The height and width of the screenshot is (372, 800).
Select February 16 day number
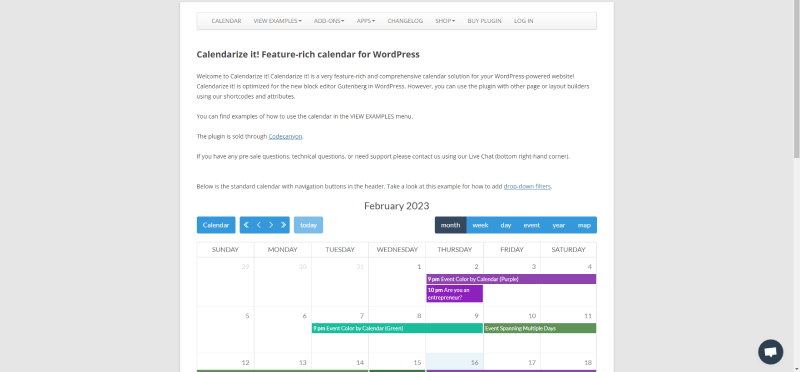[x=474, y=362]
